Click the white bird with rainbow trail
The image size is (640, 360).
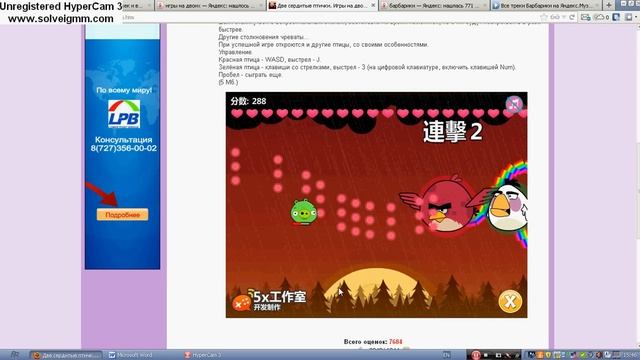(x=507, y=207)
